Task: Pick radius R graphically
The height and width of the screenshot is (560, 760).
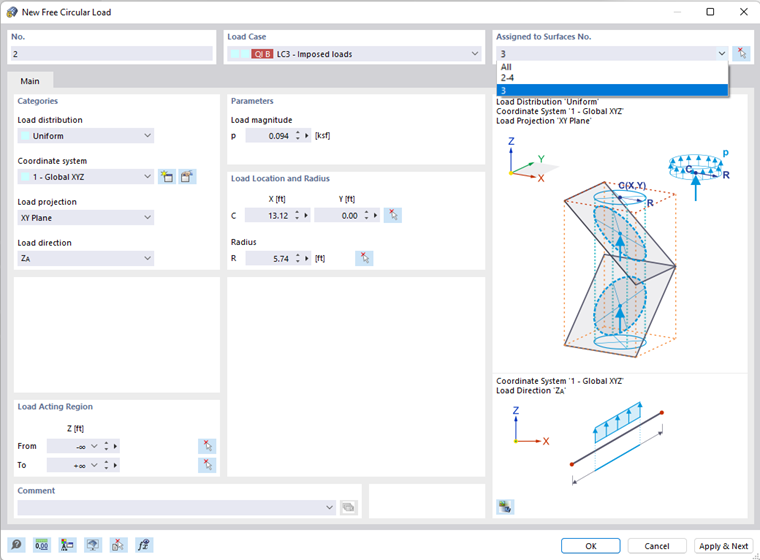Action: [364, 258]
